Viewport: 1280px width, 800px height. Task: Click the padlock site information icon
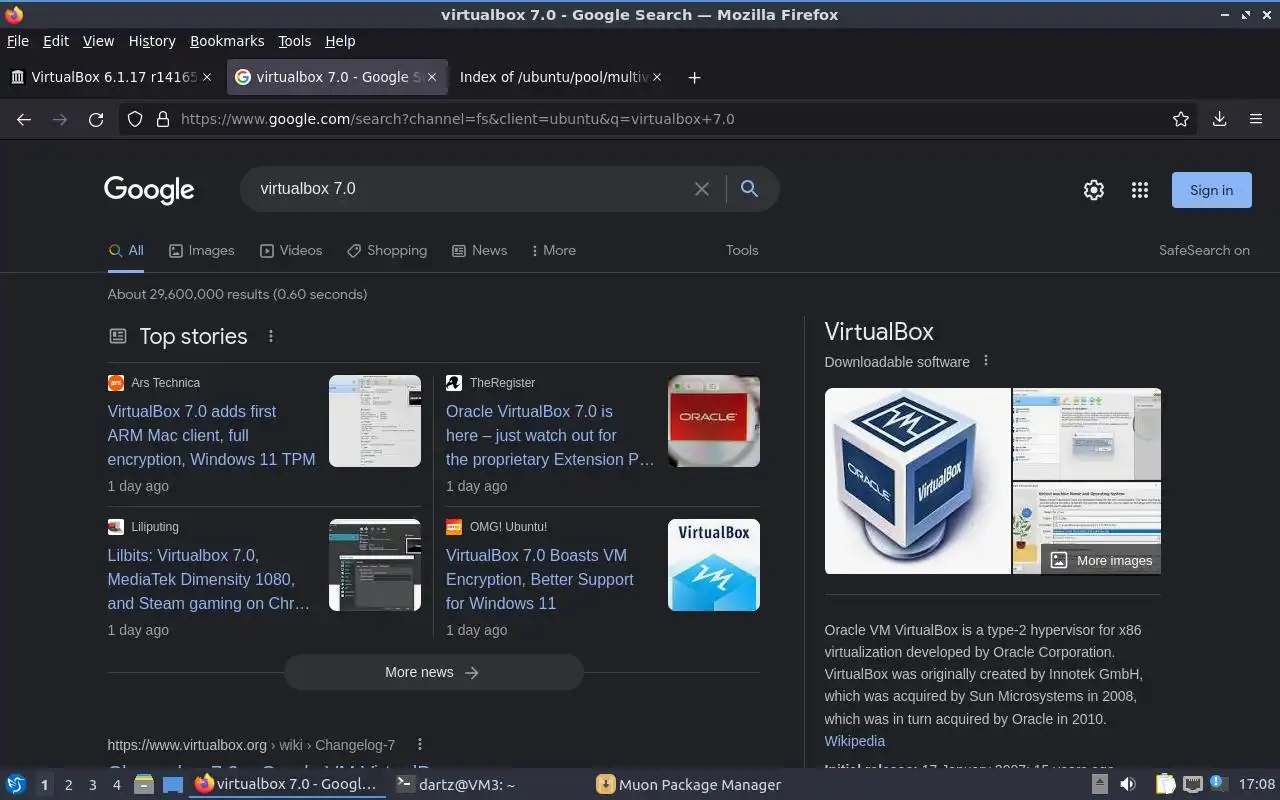pos(162,119)
